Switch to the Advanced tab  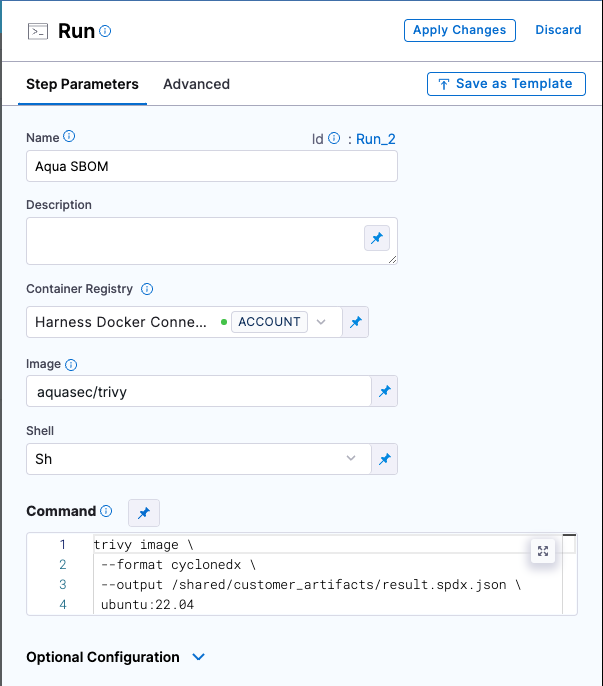pyautogui.click(x=196, y=84)
